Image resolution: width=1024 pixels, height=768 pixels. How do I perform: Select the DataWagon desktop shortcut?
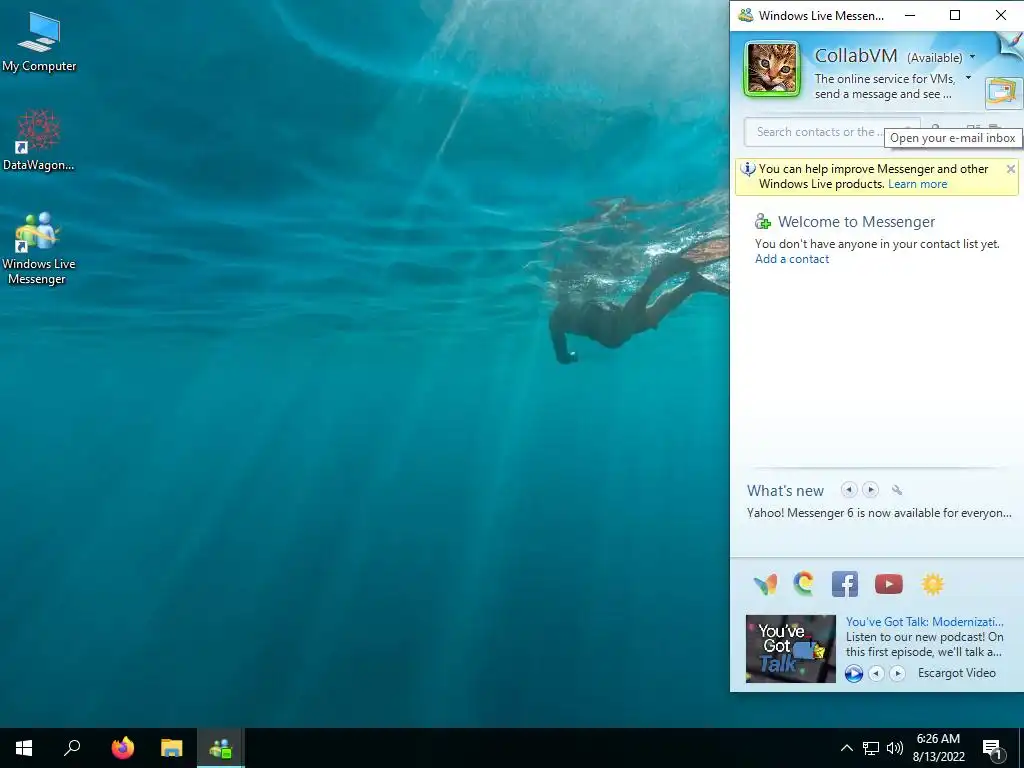(39, 139)
